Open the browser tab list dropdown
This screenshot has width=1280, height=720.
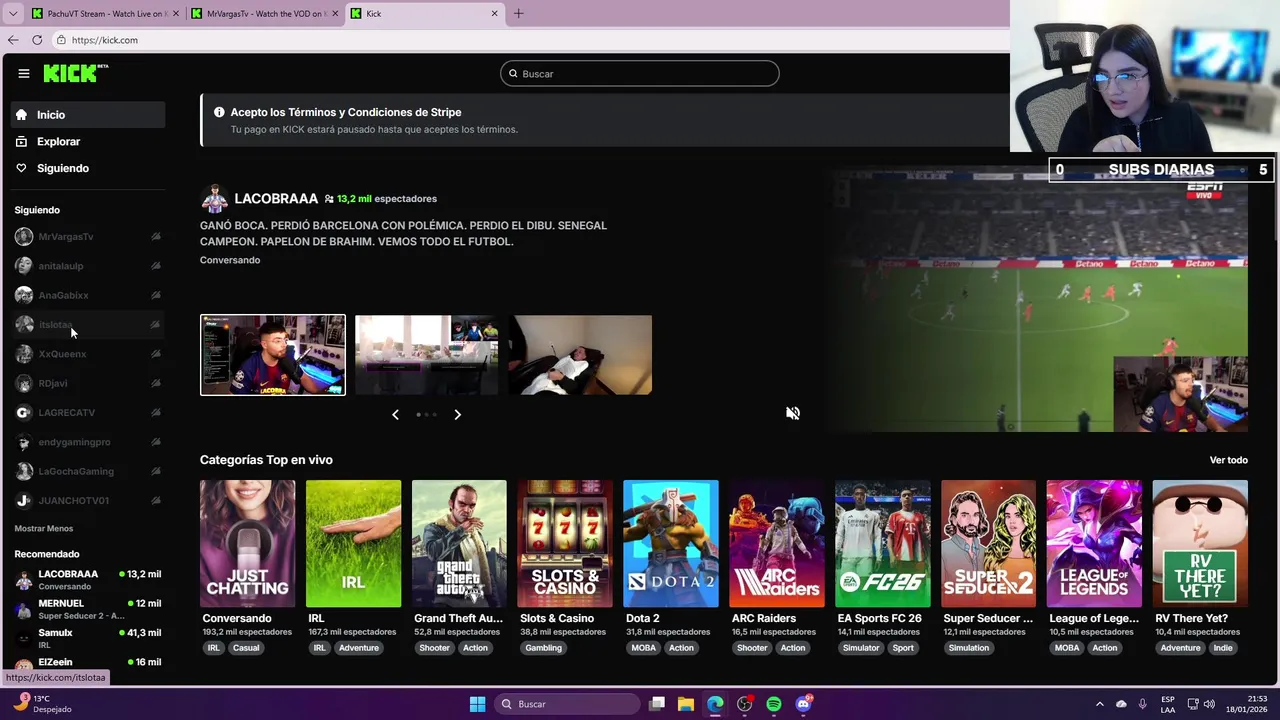(13, 14)
